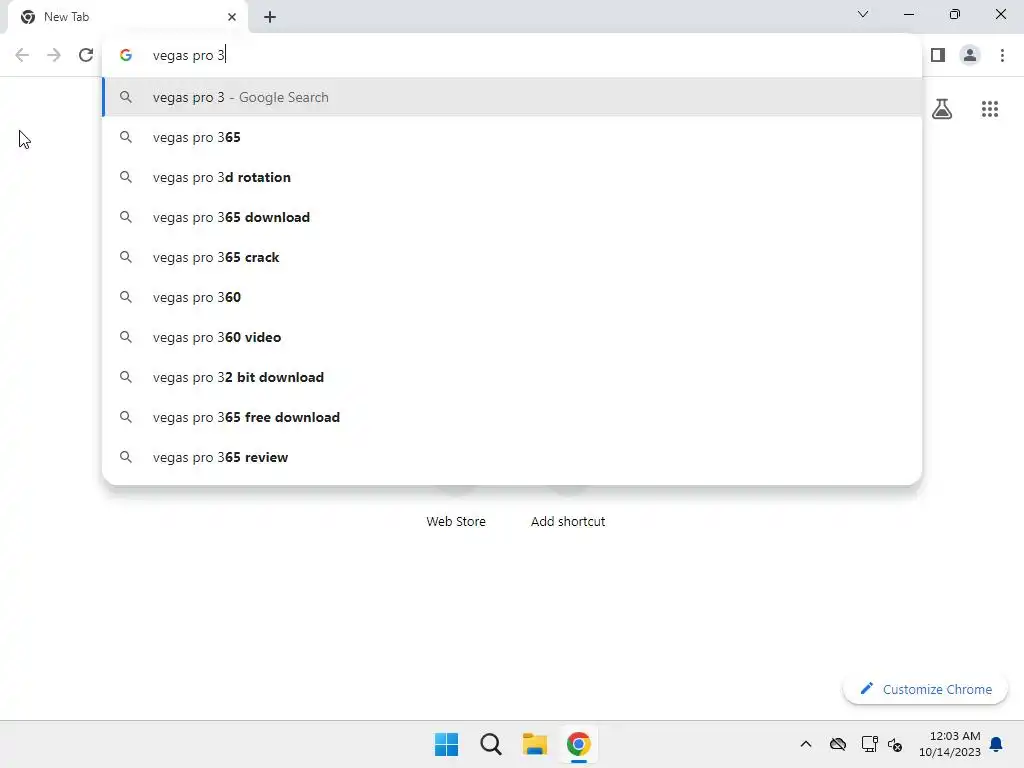The image size is (1024, 768).
Task: Close the New Tab tab
Action: 232,17
